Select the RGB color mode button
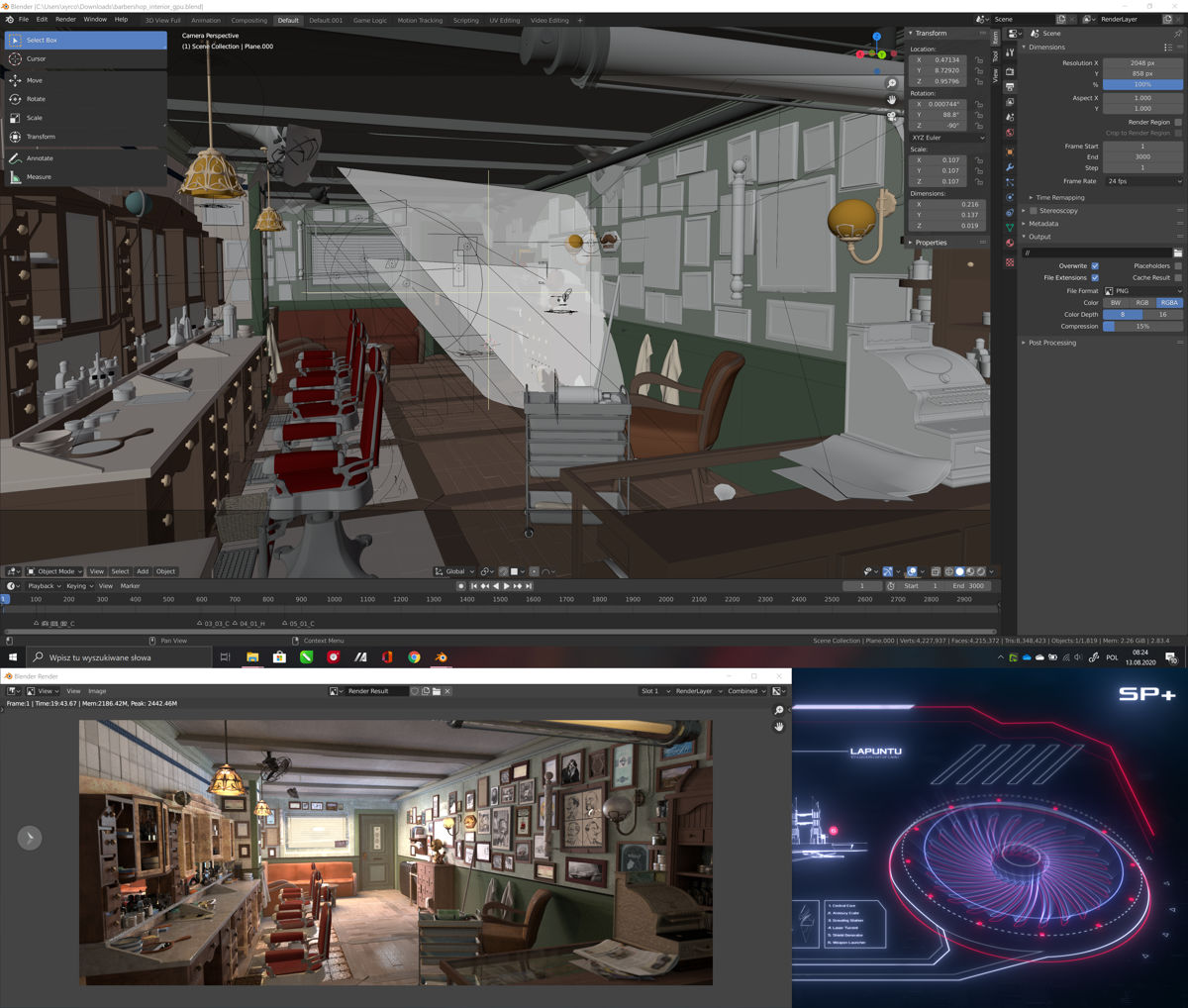This screenshot has height=1008, width=1188. (1142, 303)
